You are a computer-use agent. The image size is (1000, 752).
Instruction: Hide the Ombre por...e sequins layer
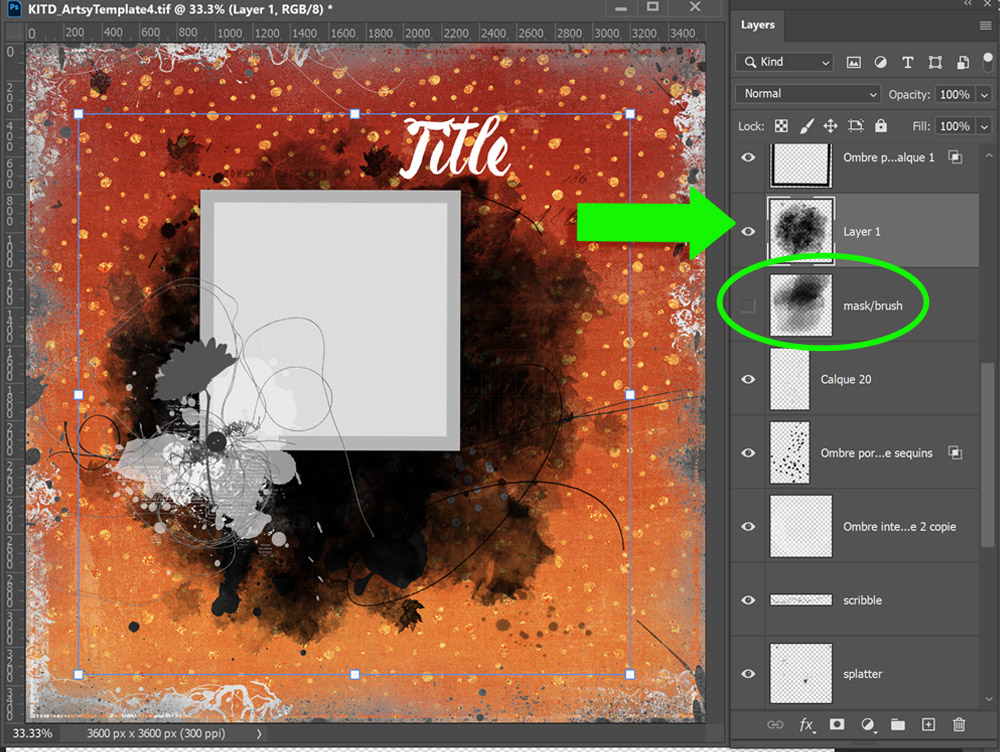tap(748, 453)
